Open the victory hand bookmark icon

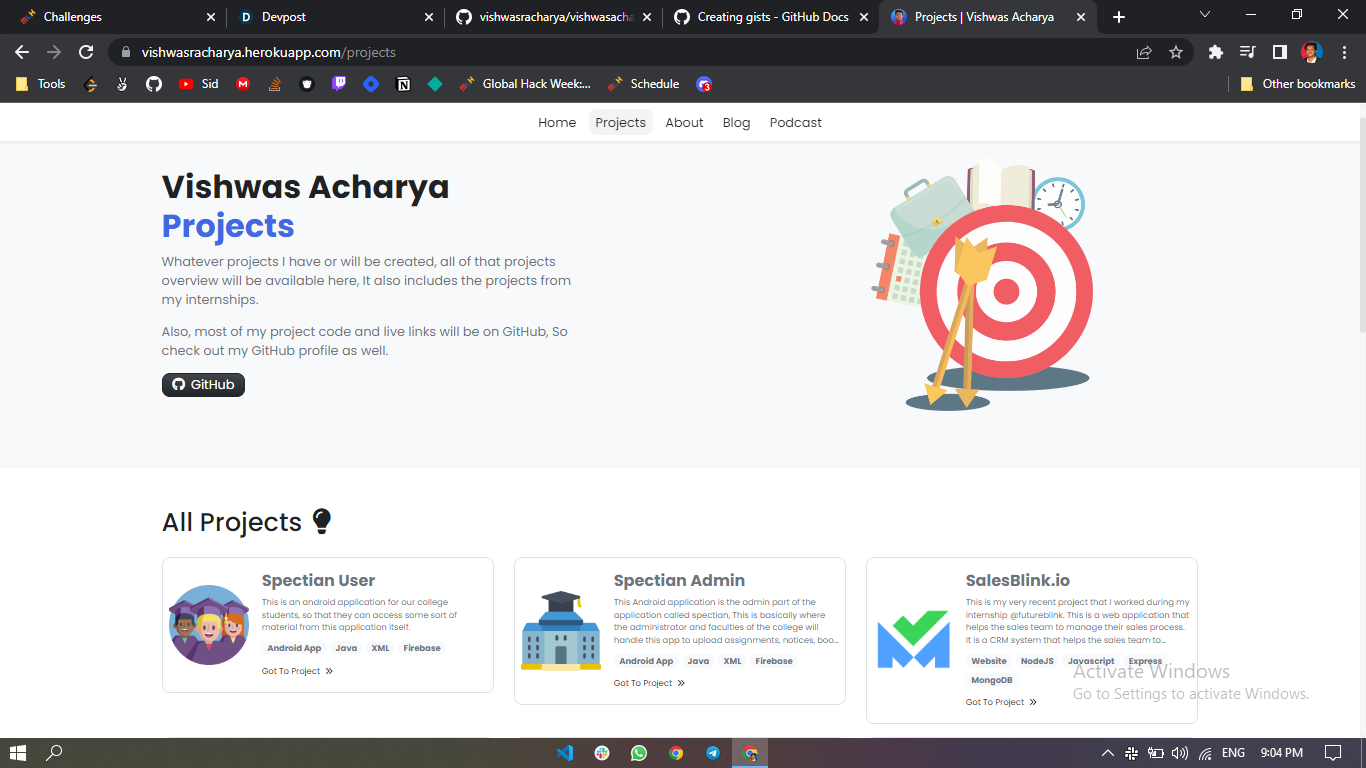[122, 84]
